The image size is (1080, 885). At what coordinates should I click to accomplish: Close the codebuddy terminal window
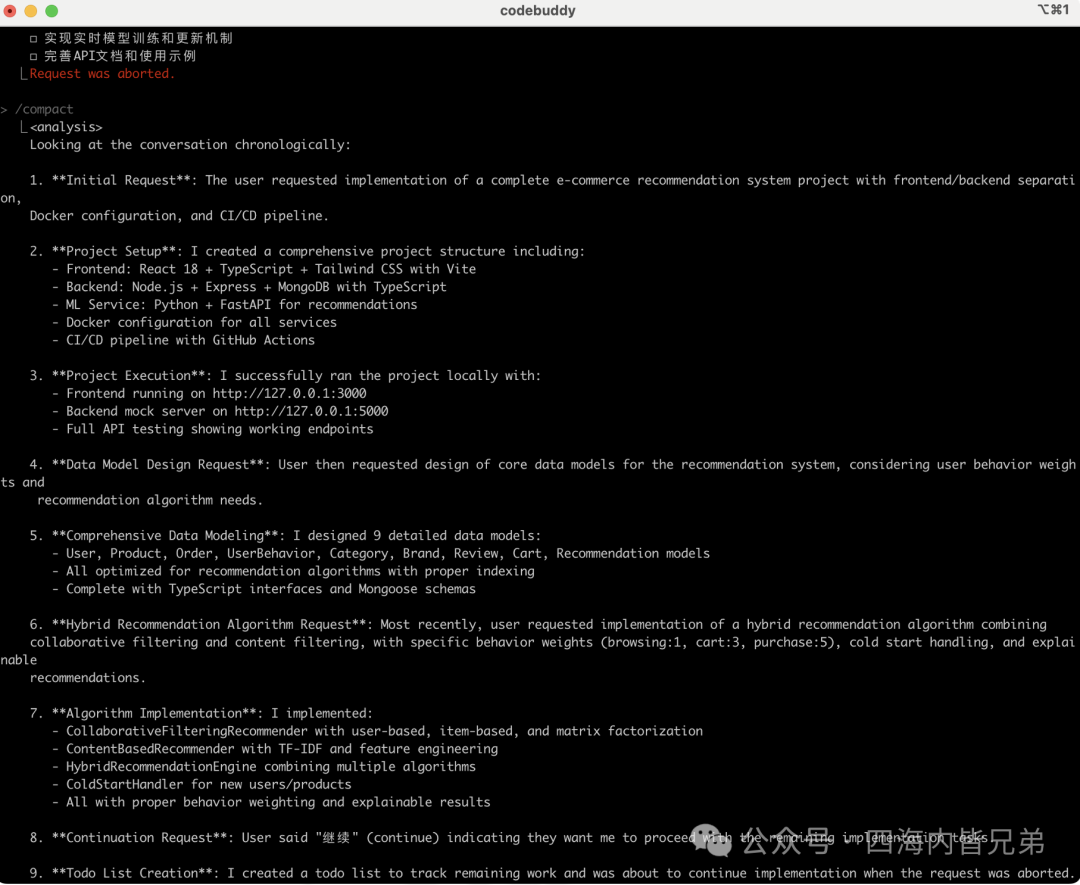(10, 11)
